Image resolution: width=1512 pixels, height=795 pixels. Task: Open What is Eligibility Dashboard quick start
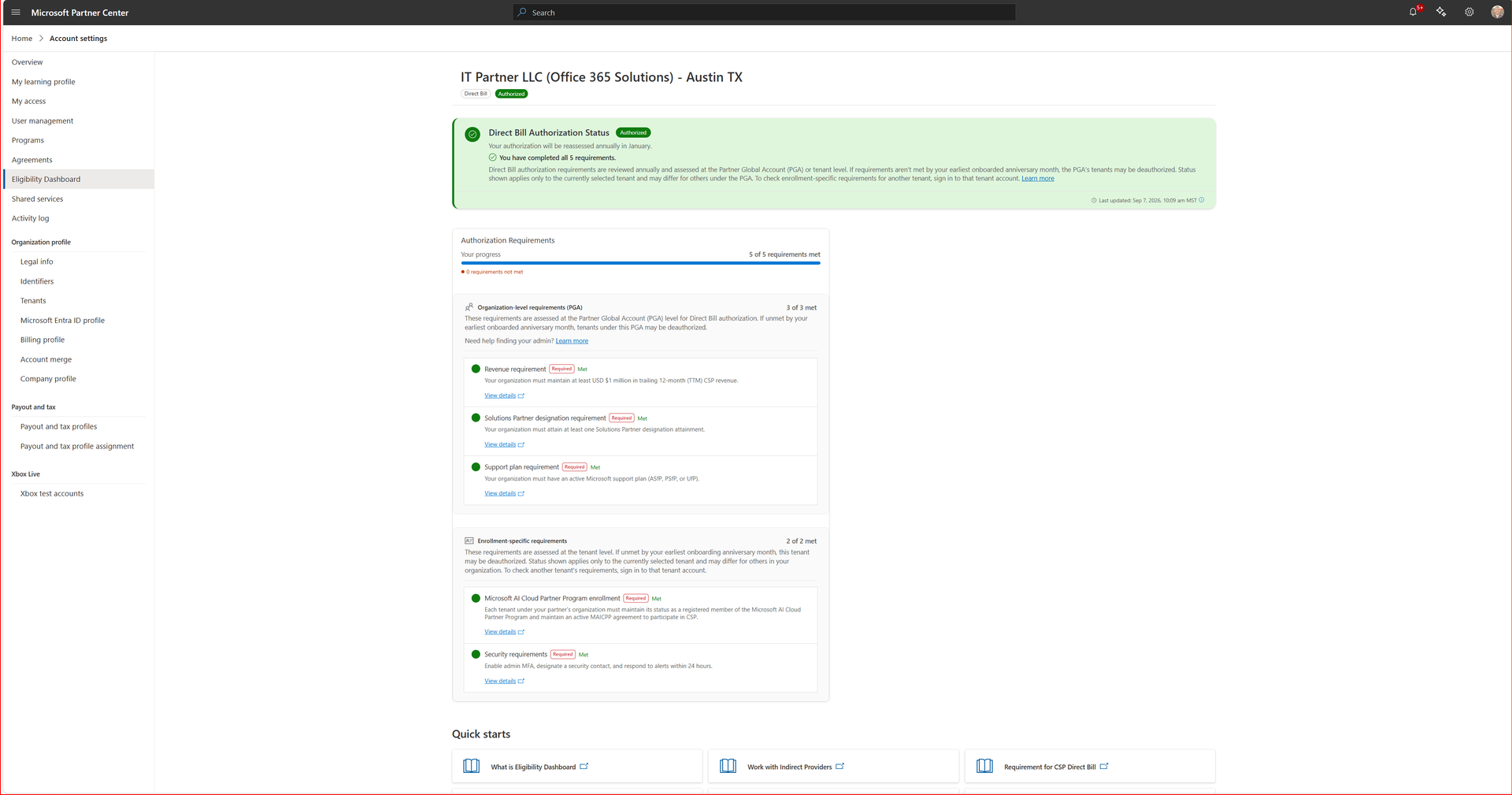576,766
